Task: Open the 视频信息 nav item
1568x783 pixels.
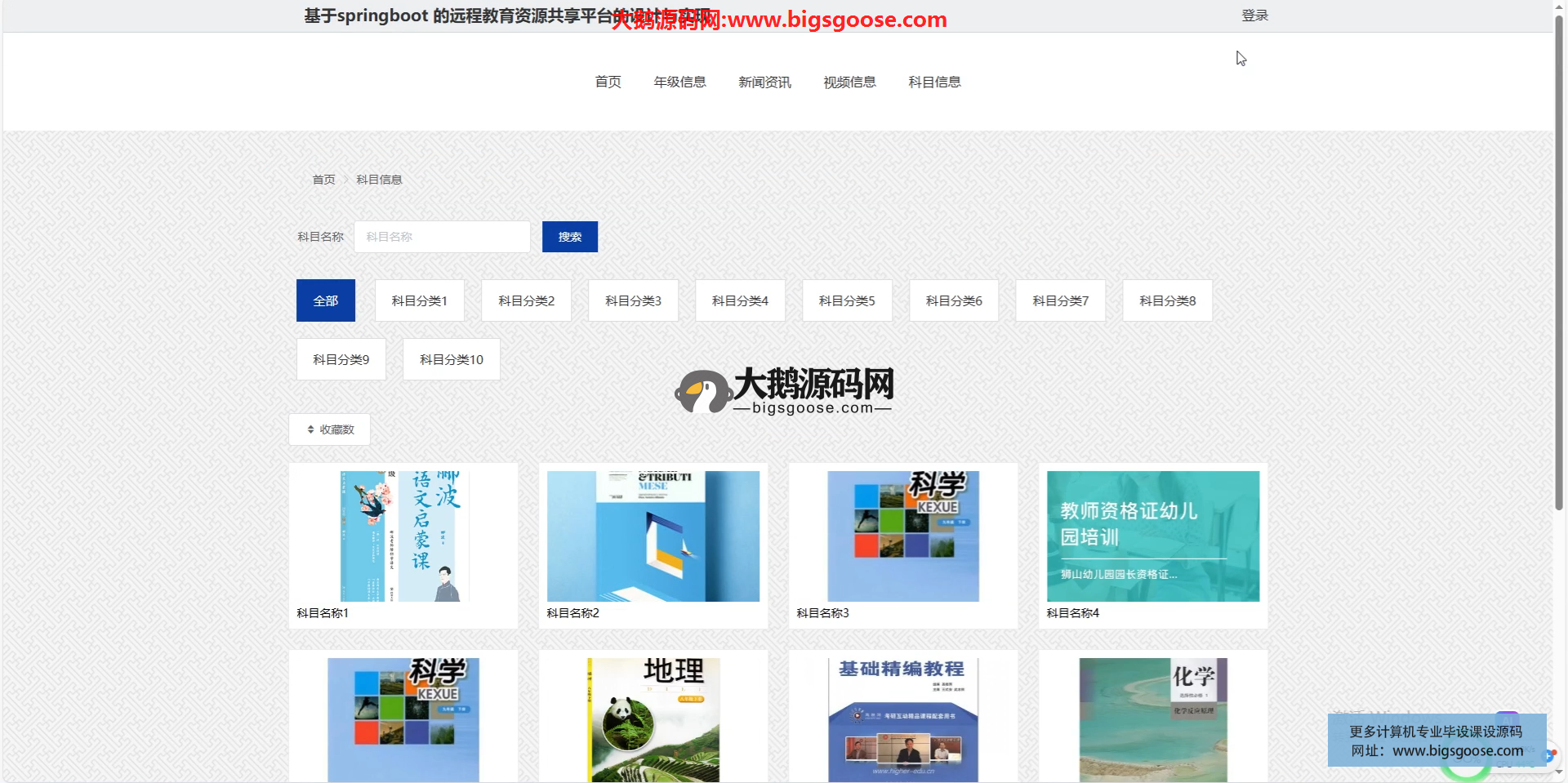Action: [x=849, y=82]
